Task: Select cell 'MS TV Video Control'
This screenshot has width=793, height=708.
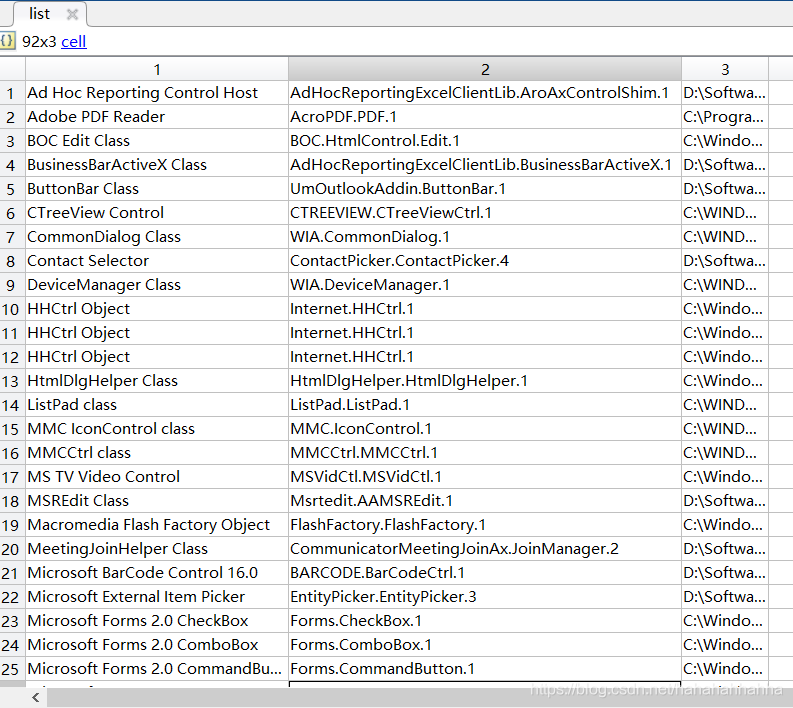Action: 157,477
